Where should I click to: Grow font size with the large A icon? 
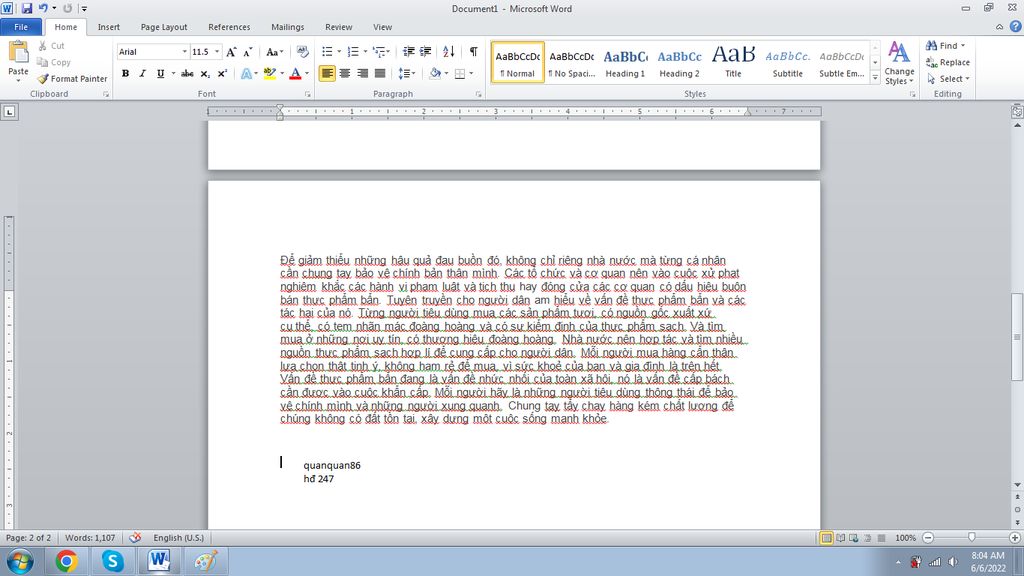231,52
